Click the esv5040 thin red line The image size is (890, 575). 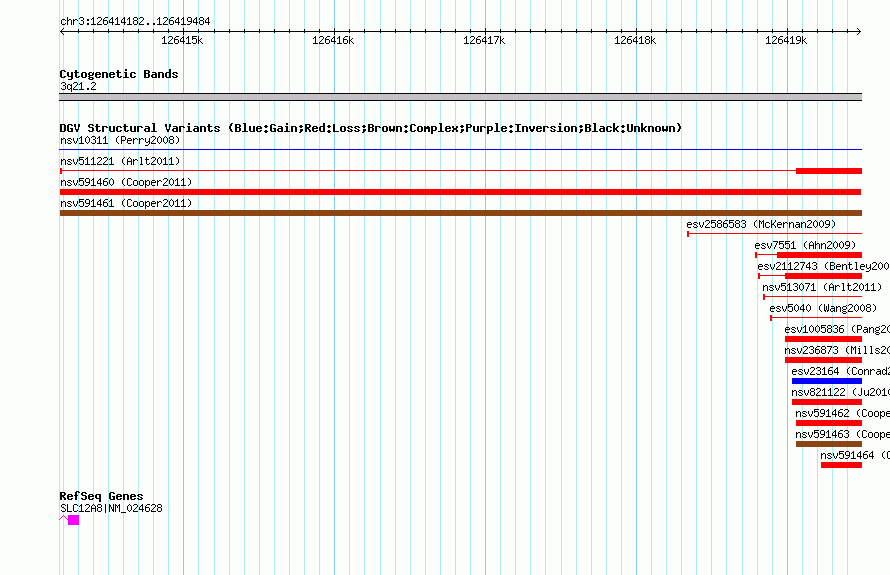pos(816,318)
